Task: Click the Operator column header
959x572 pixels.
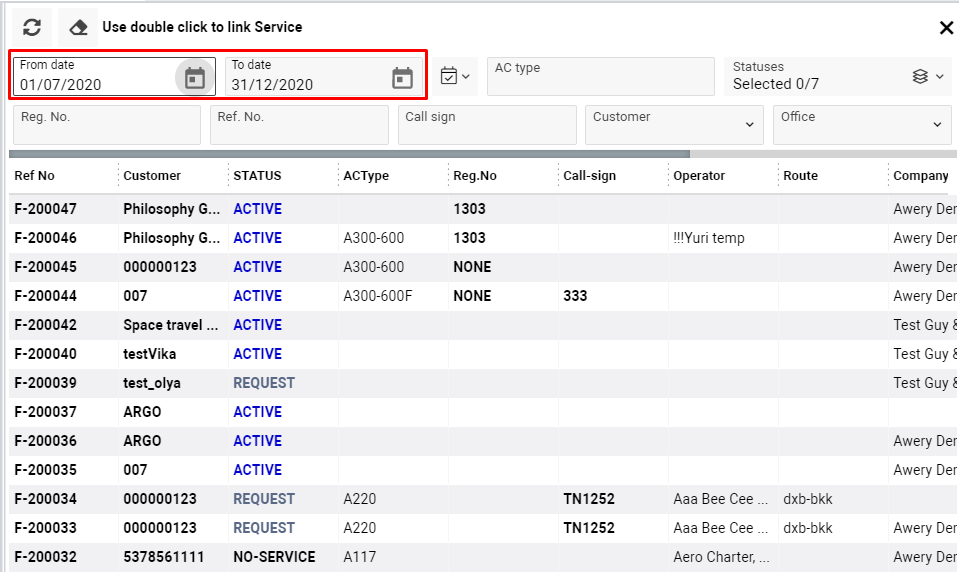Action: (x=699, y=176)
